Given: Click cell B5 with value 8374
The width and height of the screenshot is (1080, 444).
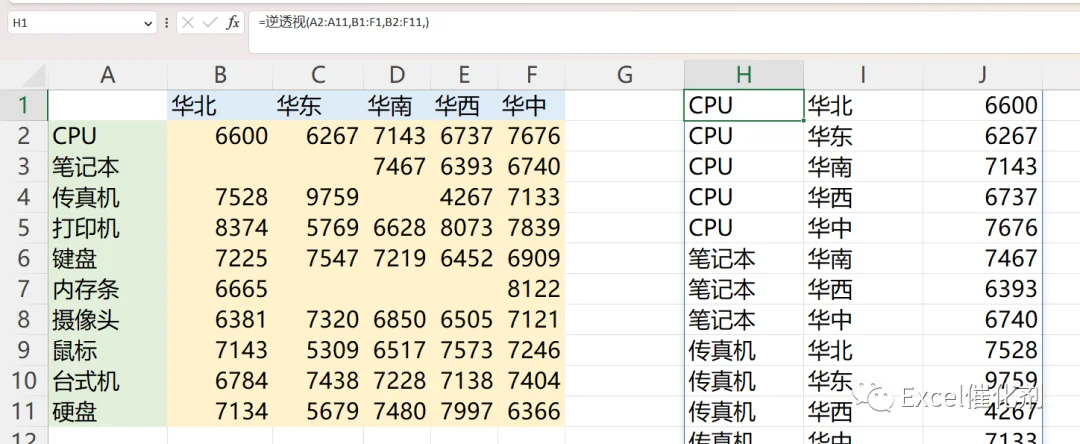Looking at the screenshot, I should pos(220,228).
